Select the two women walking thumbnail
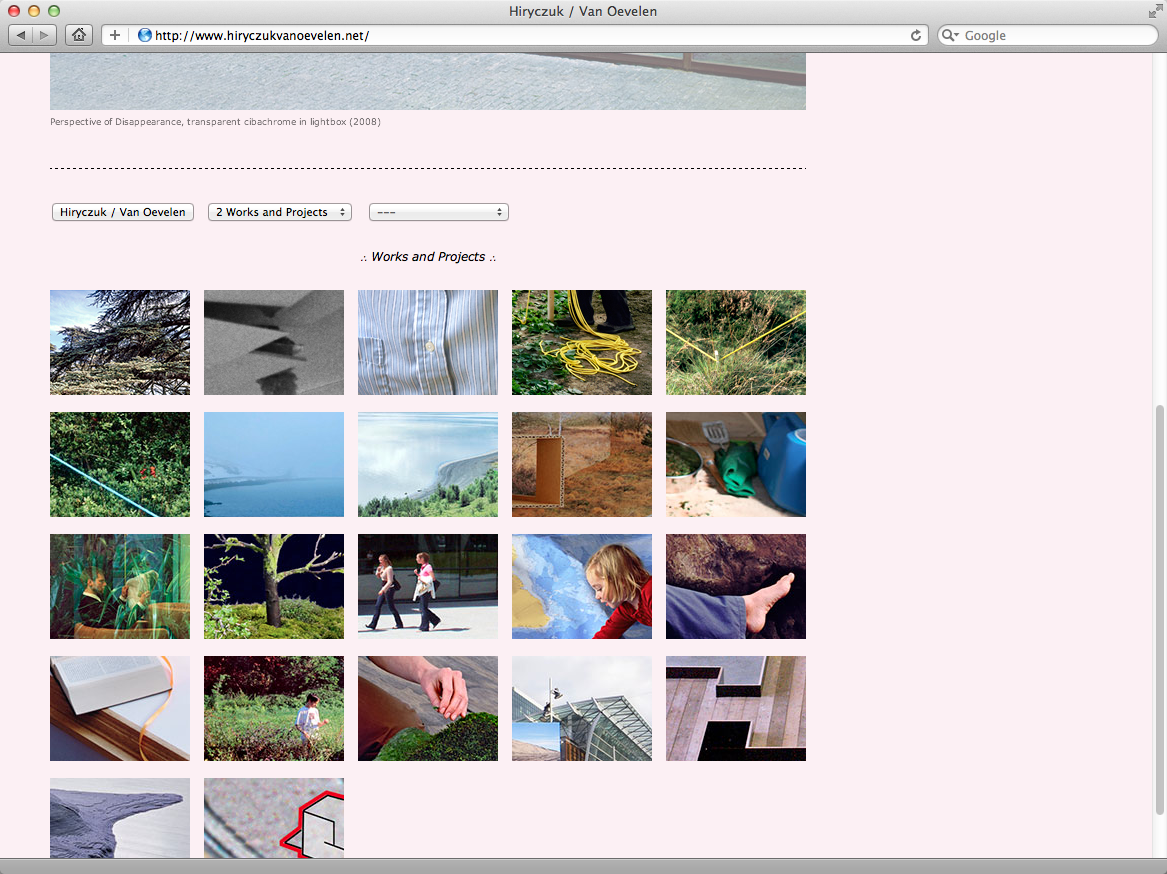 pos(428,586)
